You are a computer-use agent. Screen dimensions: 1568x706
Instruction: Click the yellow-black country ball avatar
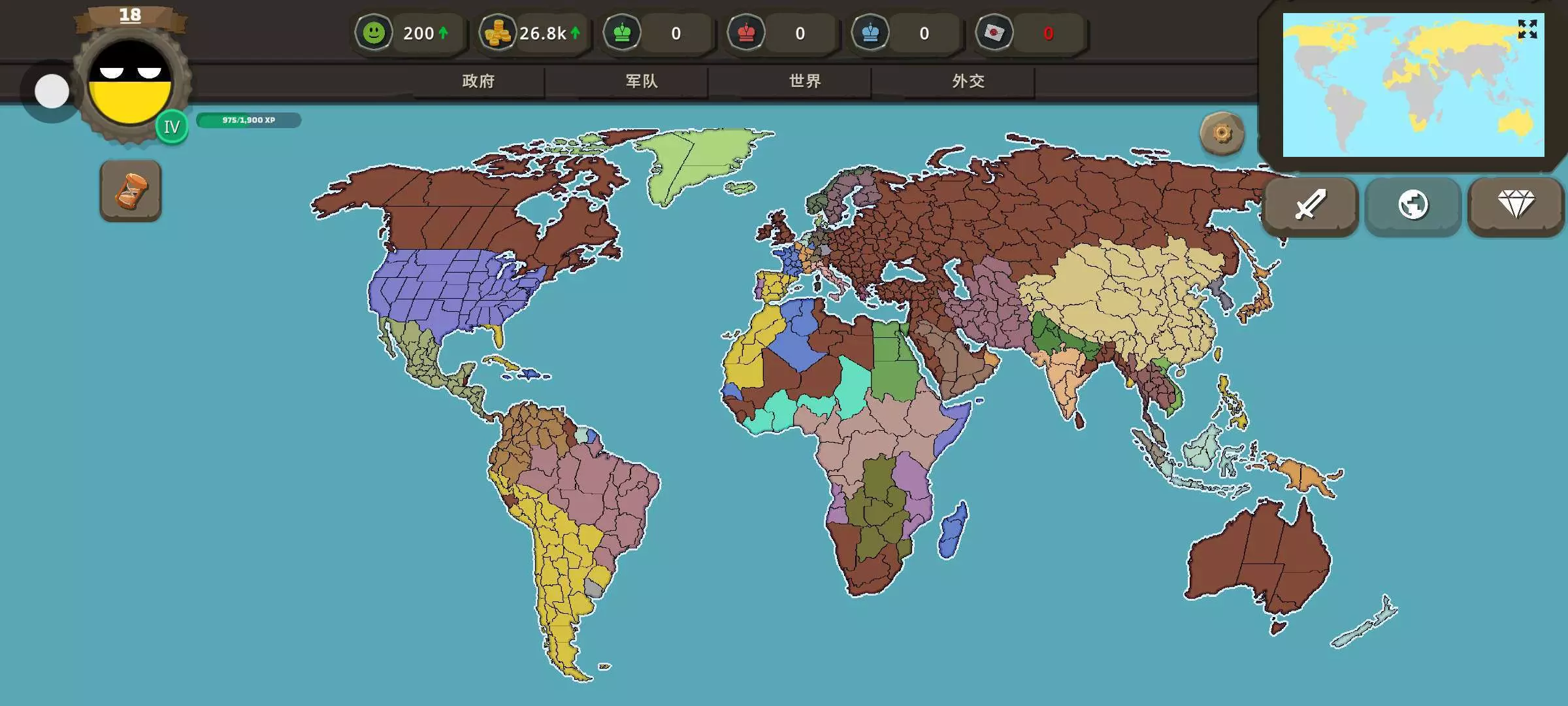(130, 83)
